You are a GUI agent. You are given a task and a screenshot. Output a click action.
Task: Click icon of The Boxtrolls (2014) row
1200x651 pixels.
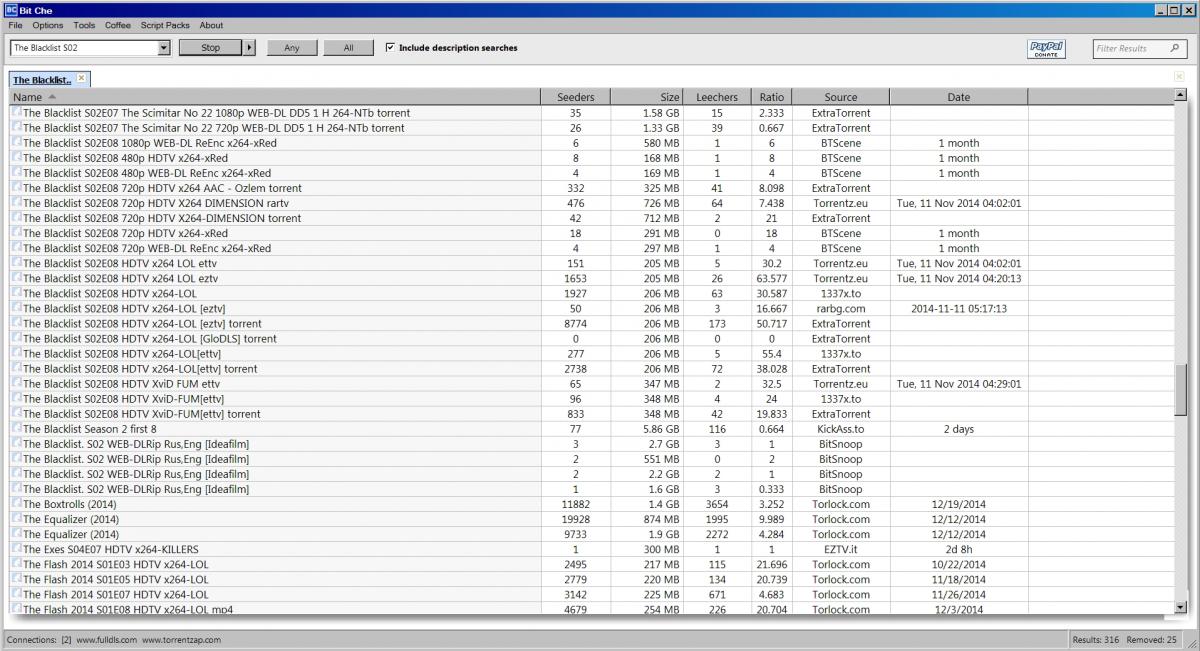[x=16, y=504]
